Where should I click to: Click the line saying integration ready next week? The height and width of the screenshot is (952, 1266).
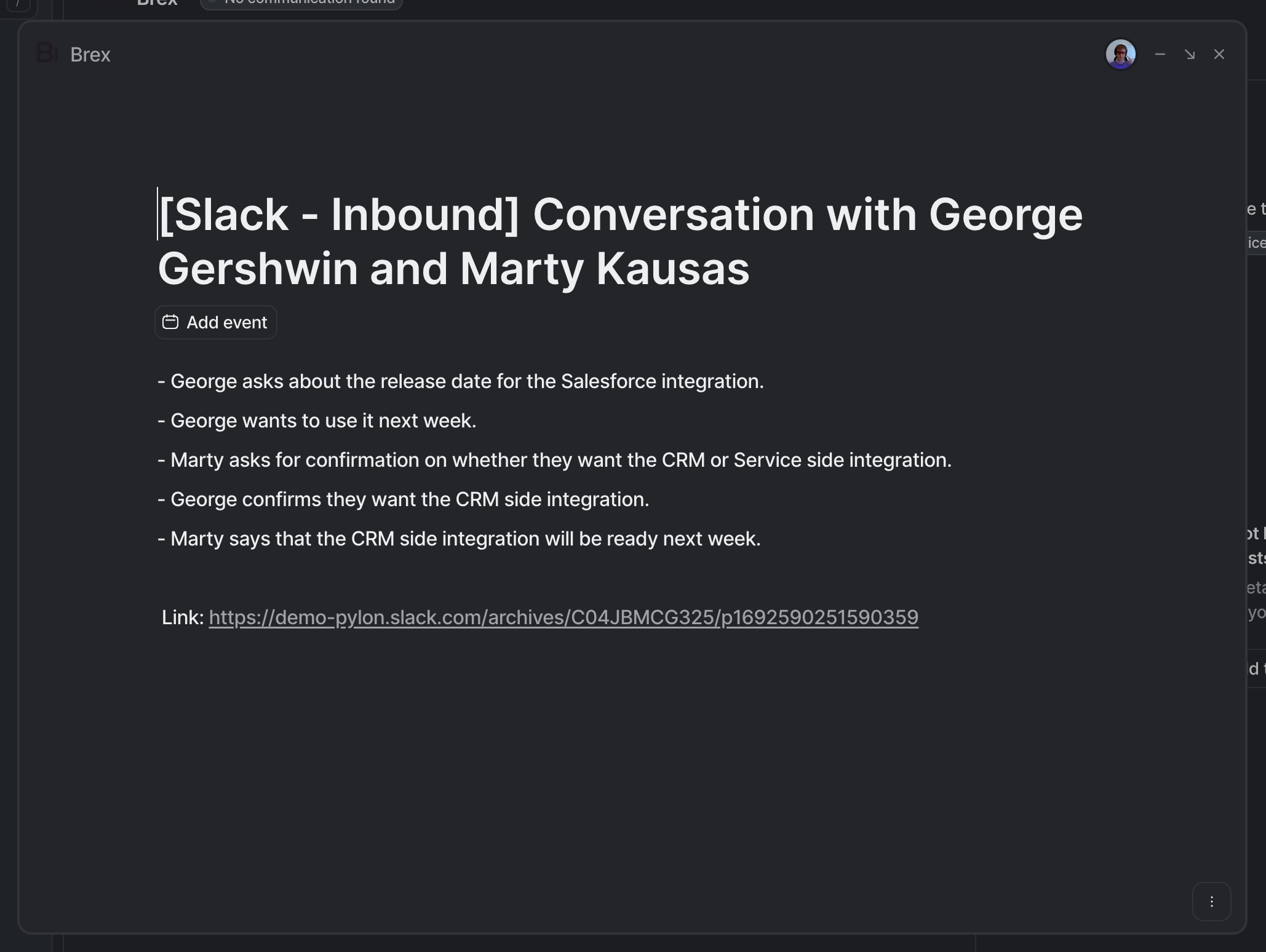(x=459, y=539)
